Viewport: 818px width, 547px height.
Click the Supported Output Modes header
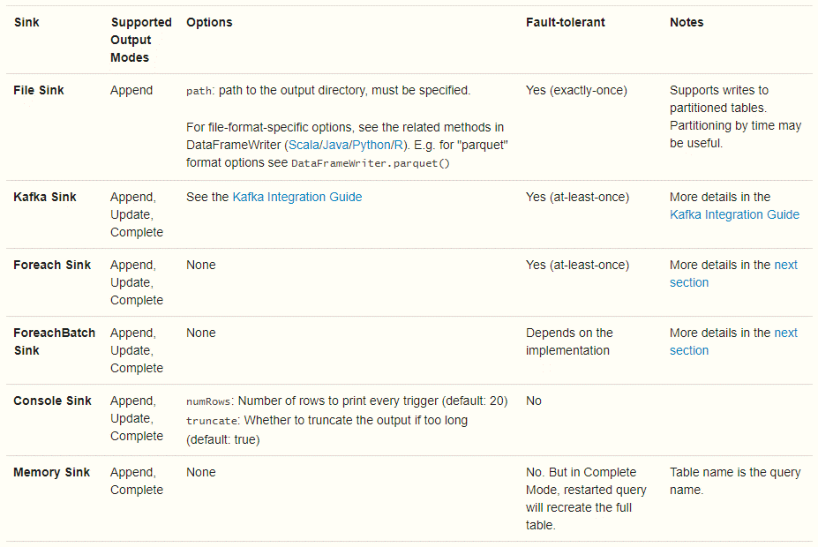pyautogui.click(x=141, y=40)
